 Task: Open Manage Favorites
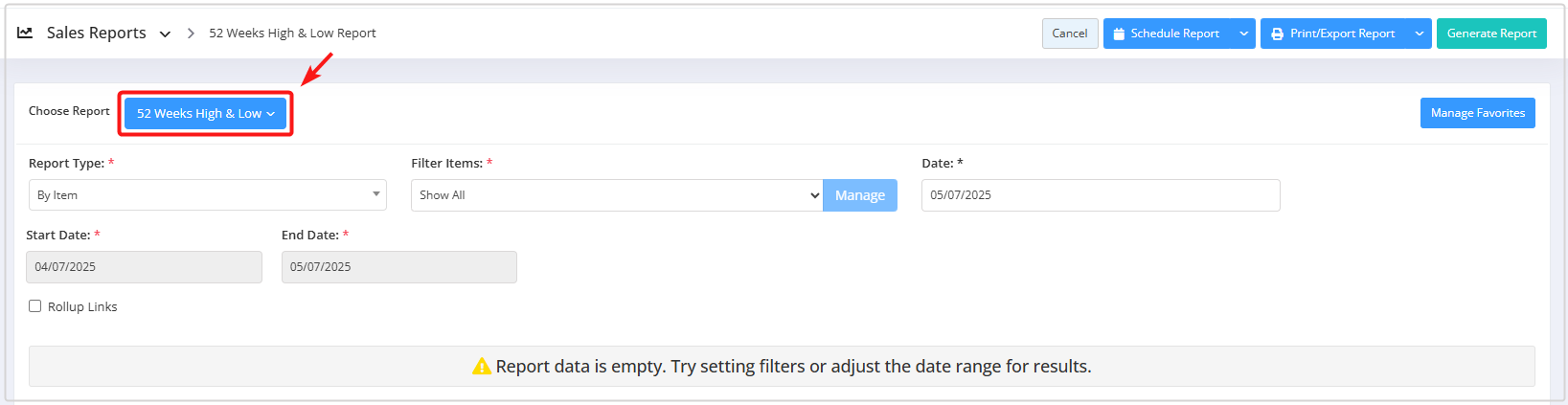click(1477, 113)
